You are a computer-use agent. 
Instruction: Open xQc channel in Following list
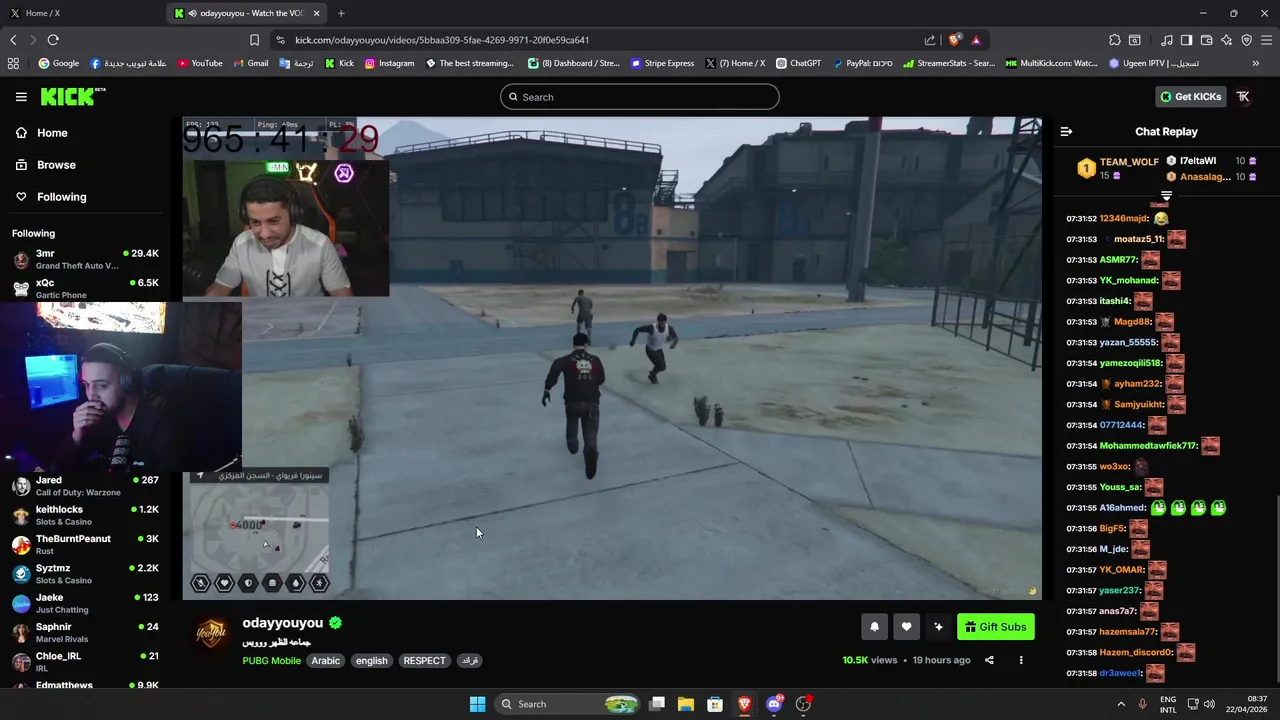click(86, 288)
